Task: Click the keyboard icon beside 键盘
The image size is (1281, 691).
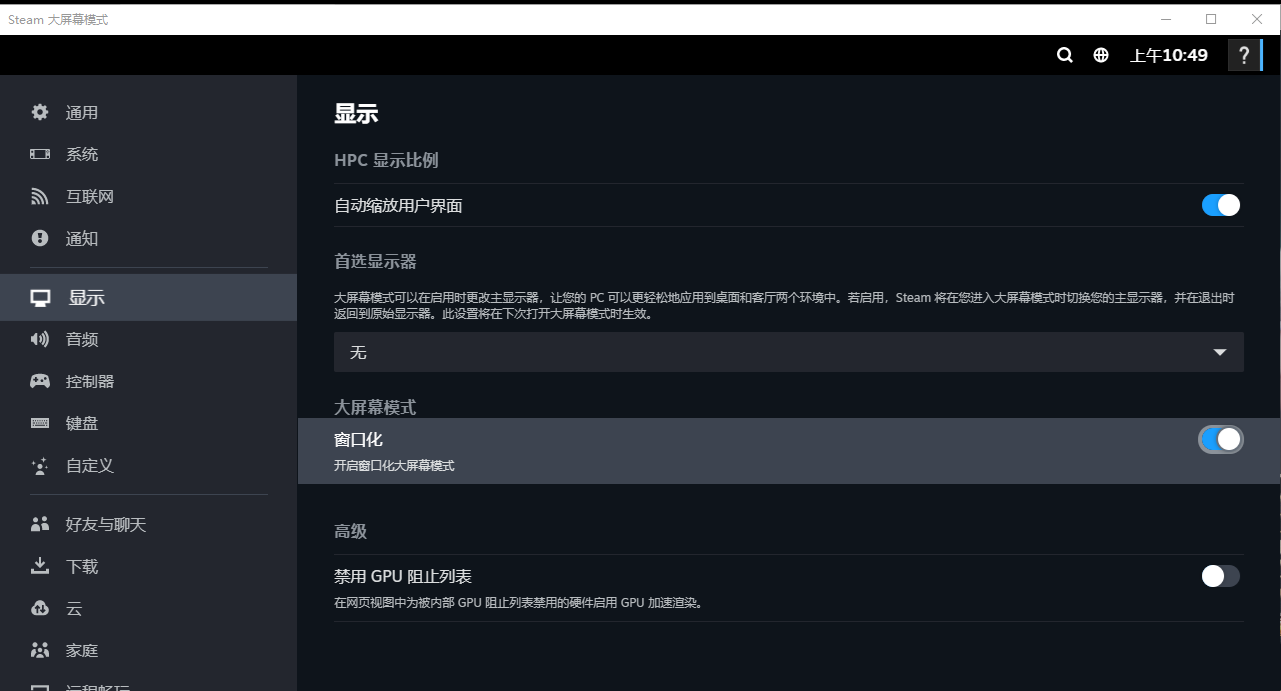Action: (40, 423)
